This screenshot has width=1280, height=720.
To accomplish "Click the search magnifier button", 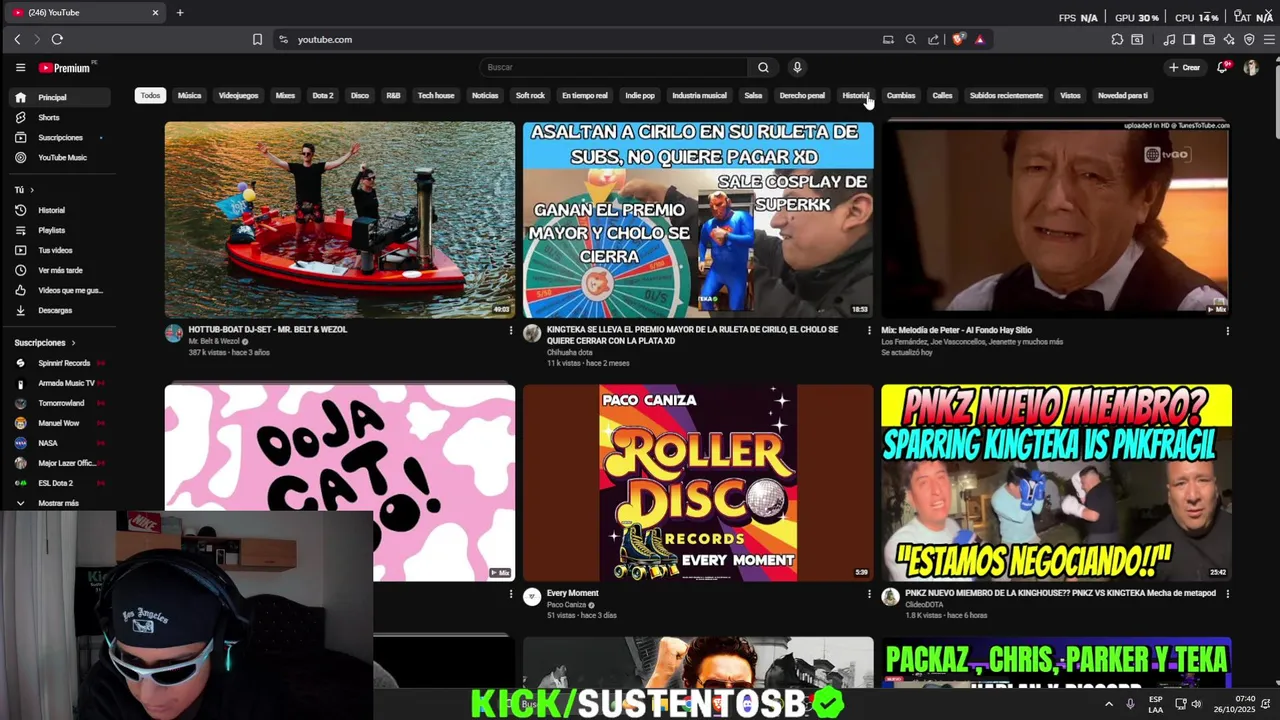I will 763,67.
